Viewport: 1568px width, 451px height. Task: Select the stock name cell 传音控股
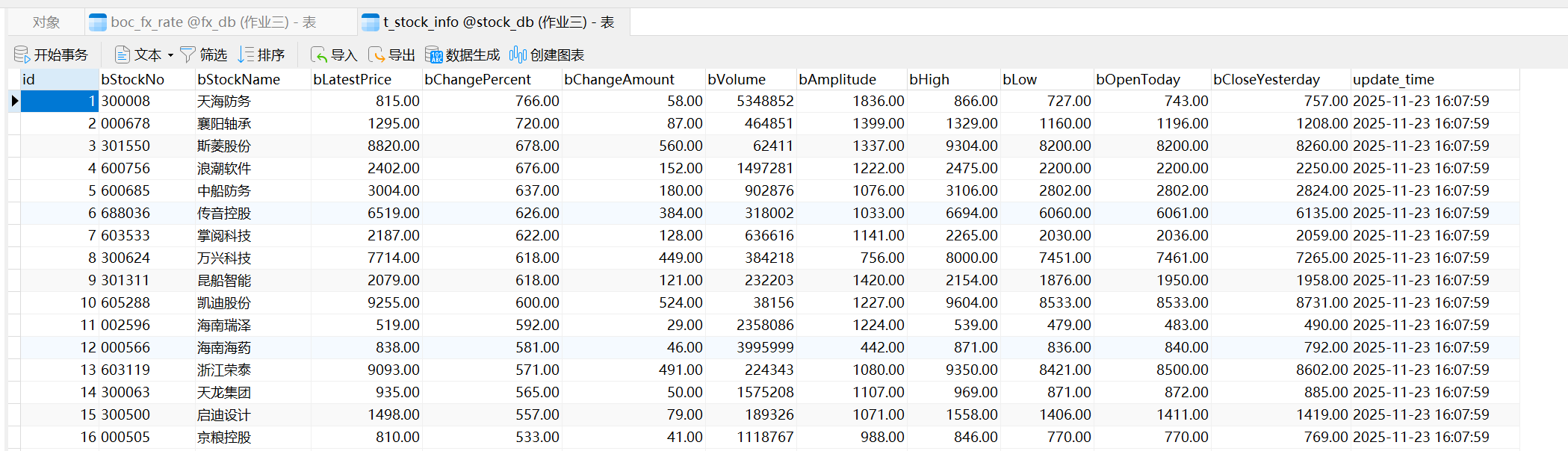(x=253, y=213)
